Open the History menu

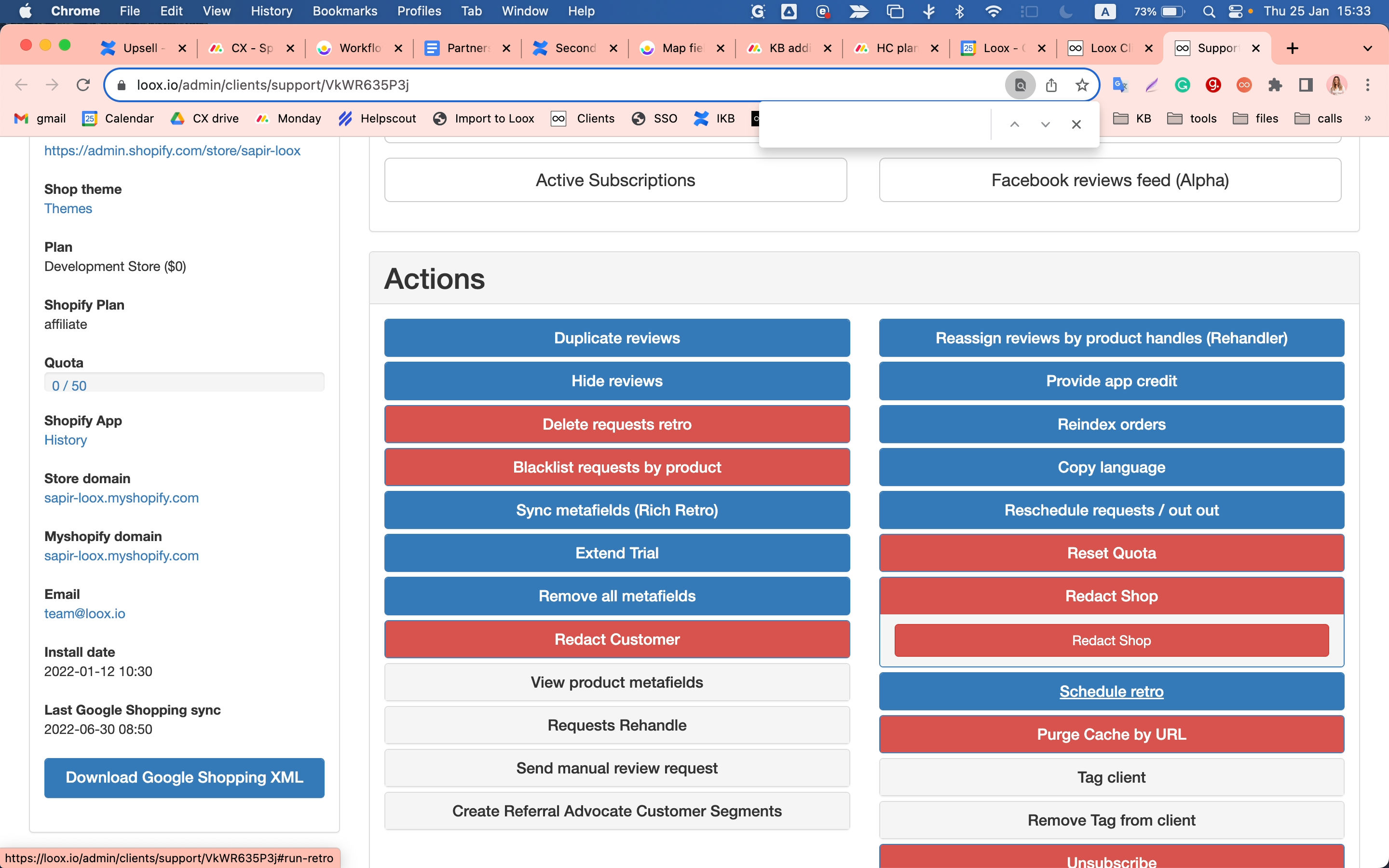[272, 12]
